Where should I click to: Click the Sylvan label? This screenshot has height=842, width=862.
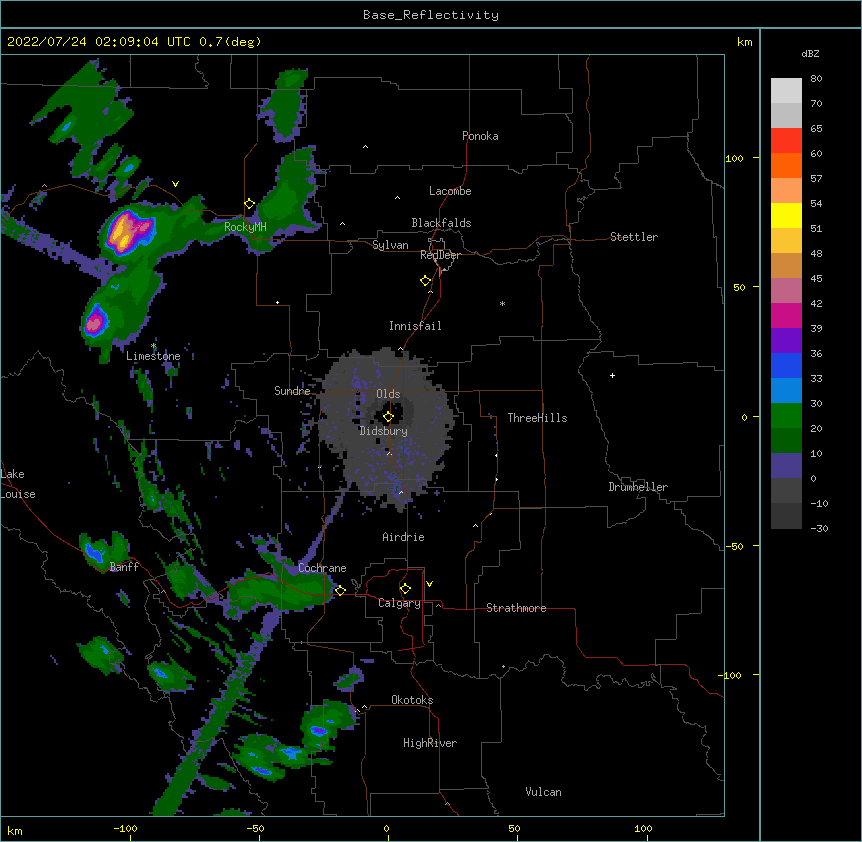390,245
